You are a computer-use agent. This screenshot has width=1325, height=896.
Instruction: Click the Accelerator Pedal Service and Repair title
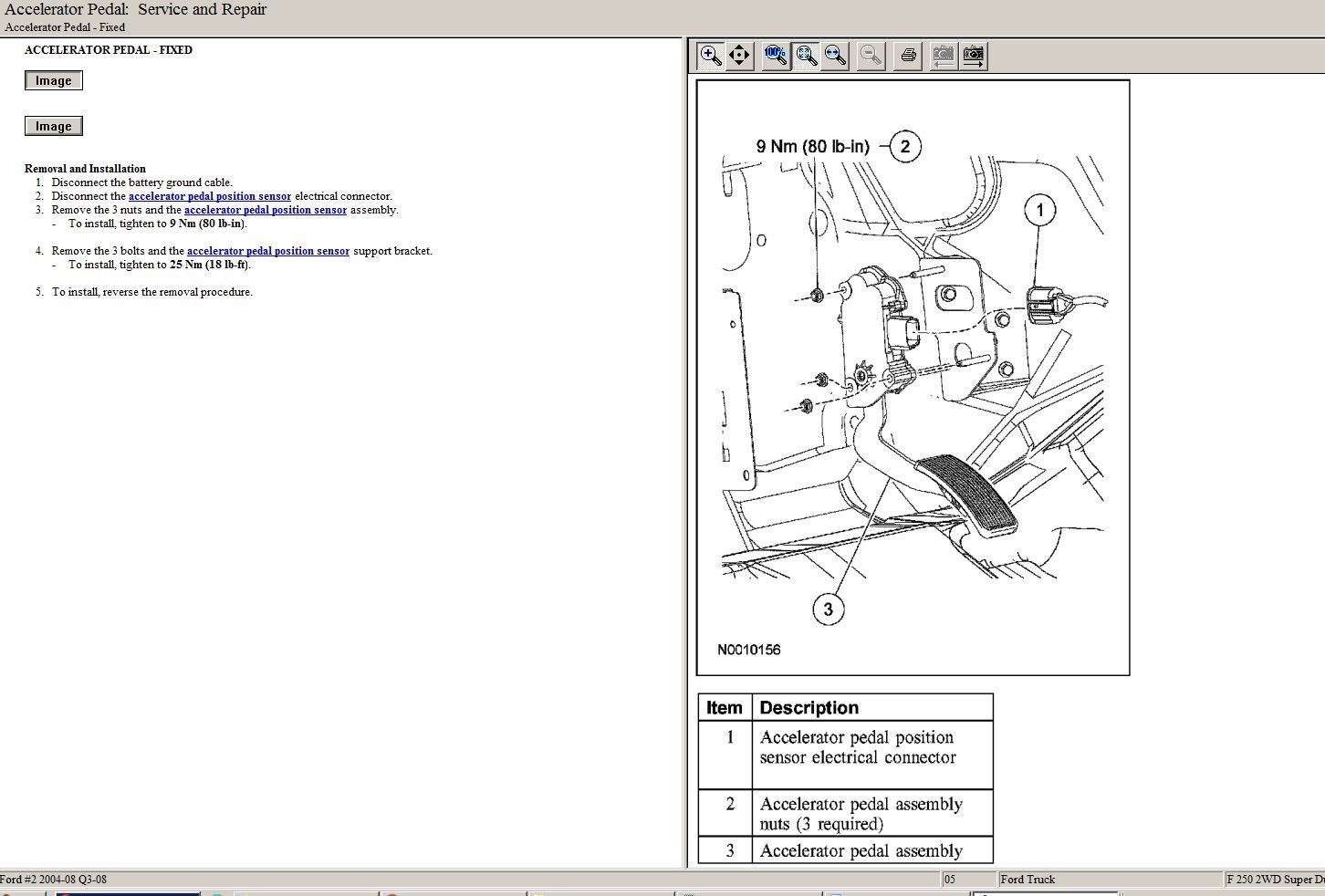pos(136,10)
